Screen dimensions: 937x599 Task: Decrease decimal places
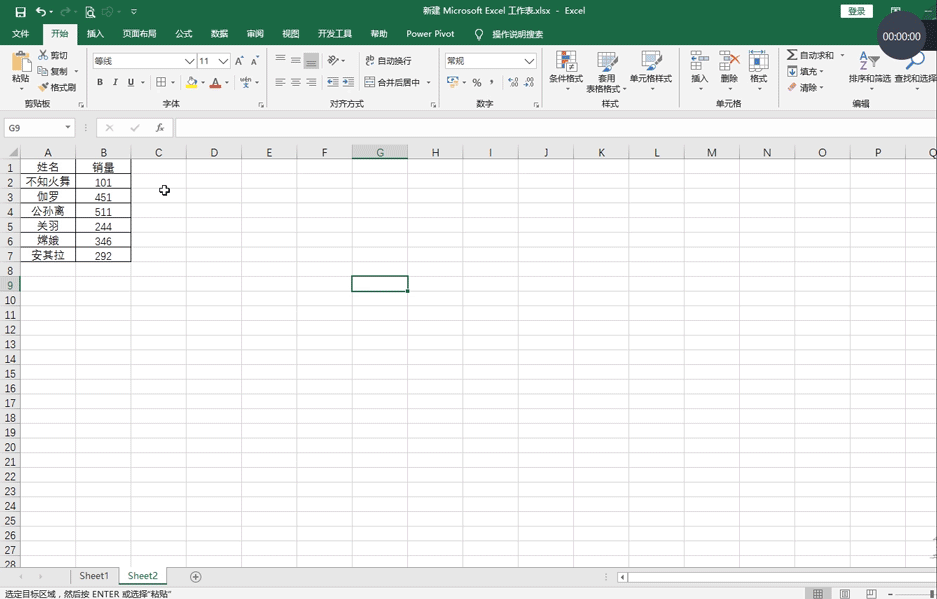529,82
